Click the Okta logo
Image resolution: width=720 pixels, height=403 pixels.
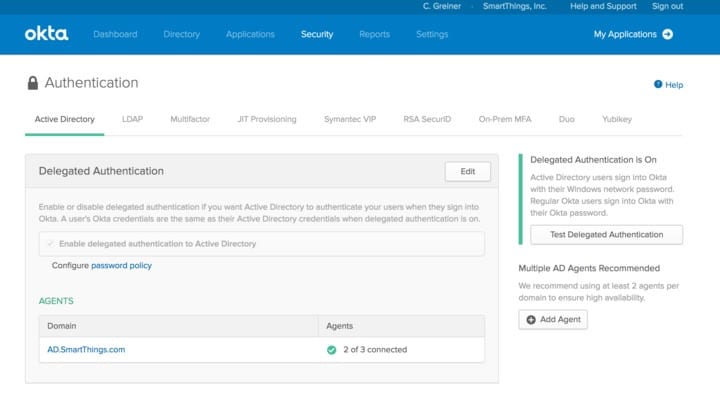tap(46, 34)
